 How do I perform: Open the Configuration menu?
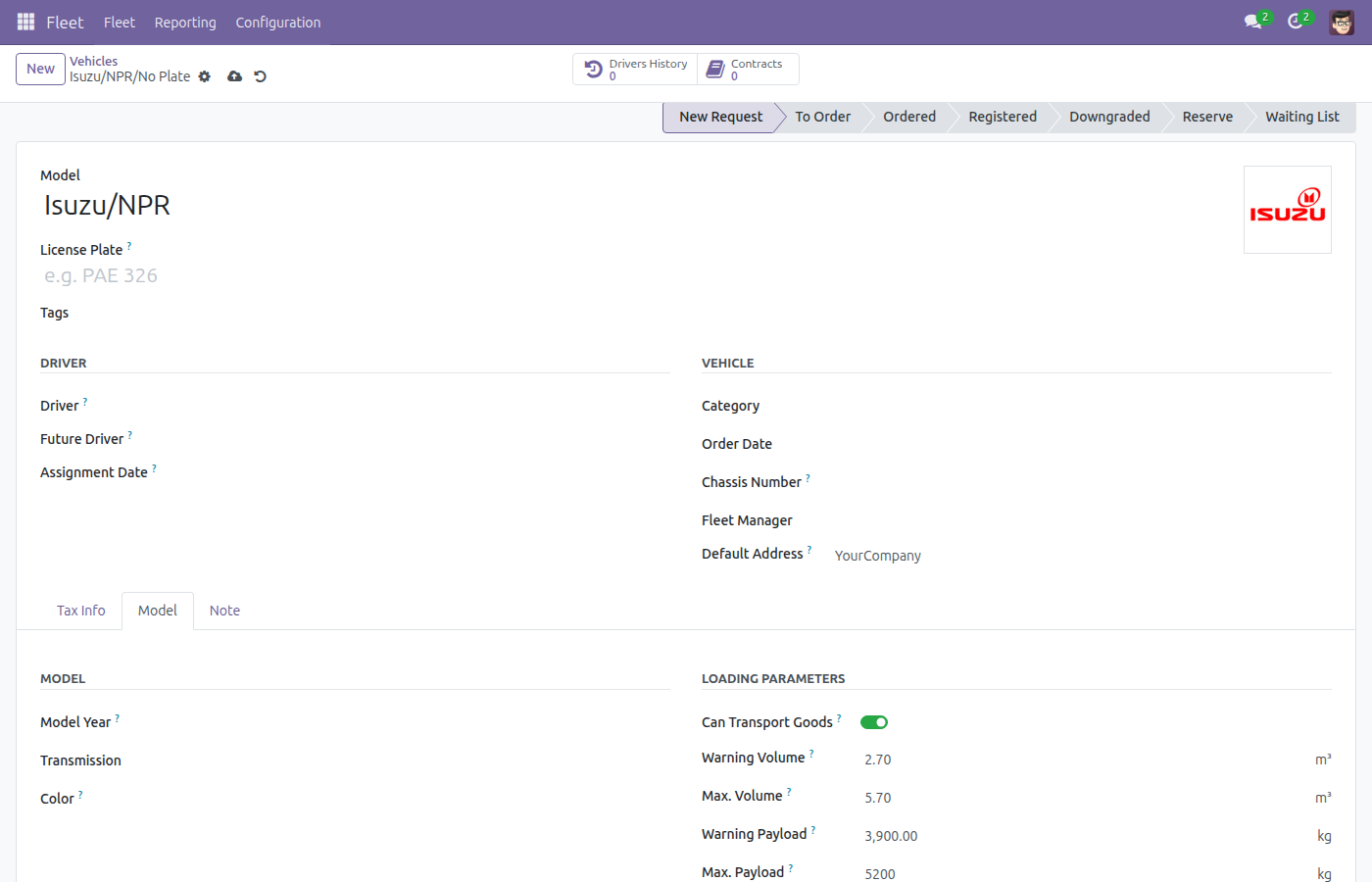278,22
